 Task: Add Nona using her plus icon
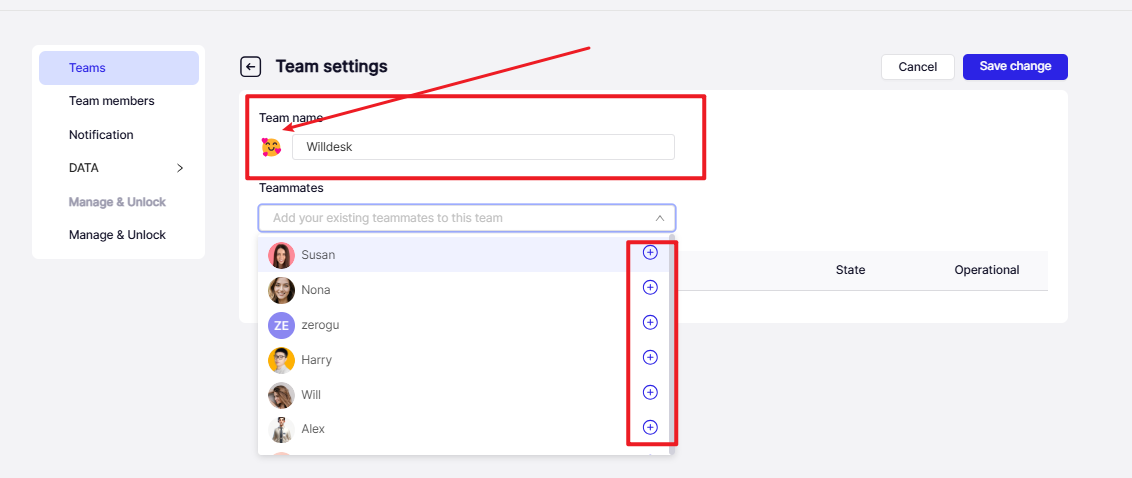(650, 287)
